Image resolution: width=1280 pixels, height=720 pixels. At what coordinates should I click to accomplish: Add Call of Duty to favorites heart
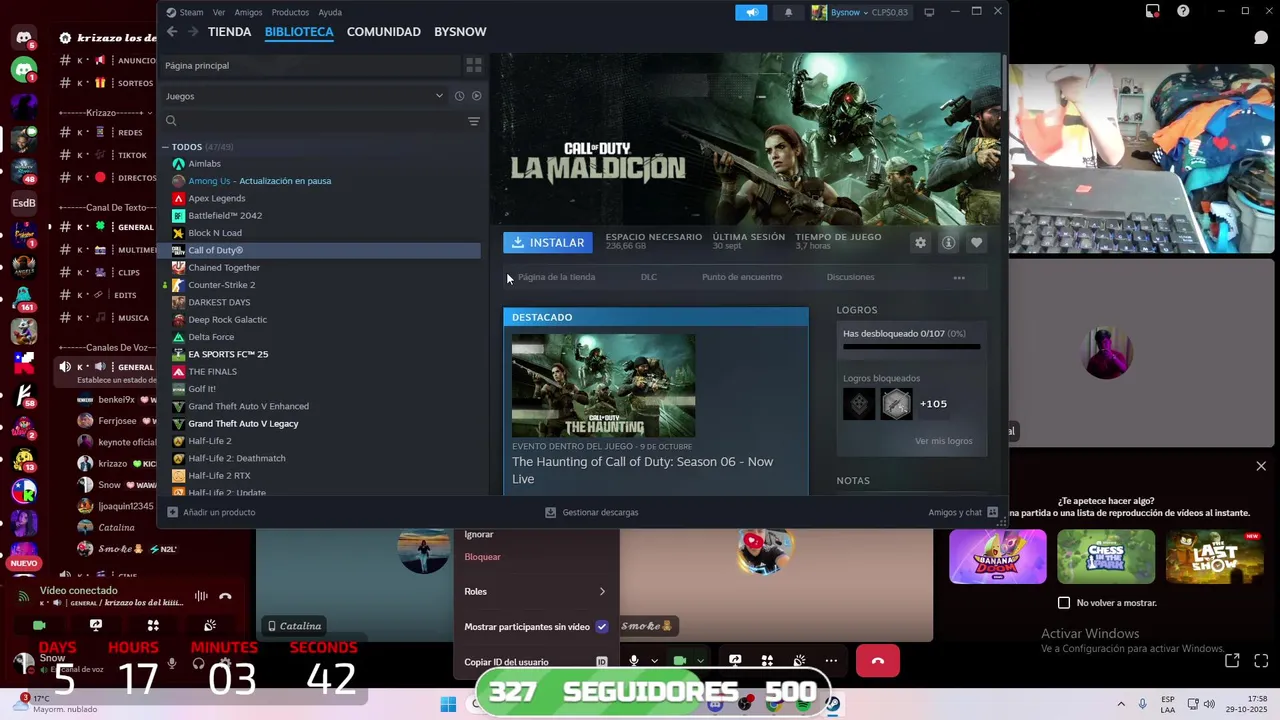click(976, 242)
